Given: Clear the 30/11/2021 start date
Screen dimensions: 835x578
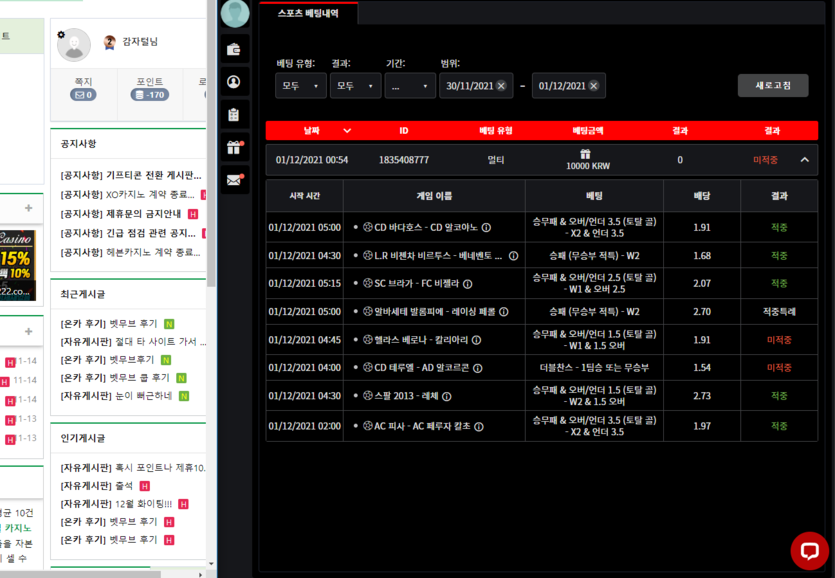Looking at the screenshot, I should [x=501, y=86].
